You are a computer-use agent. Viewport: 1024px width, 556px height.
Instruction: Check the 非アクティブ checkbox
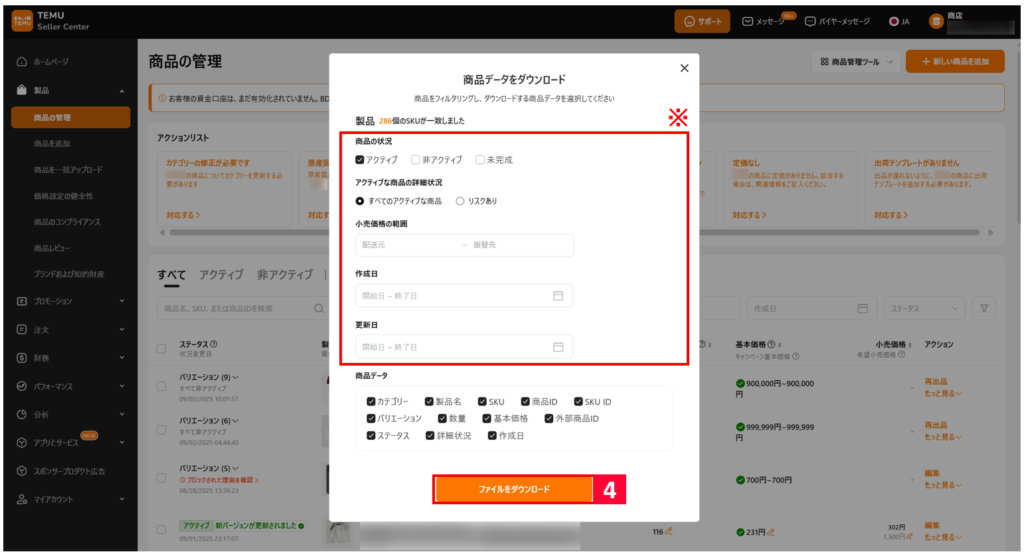pos(415,160)
